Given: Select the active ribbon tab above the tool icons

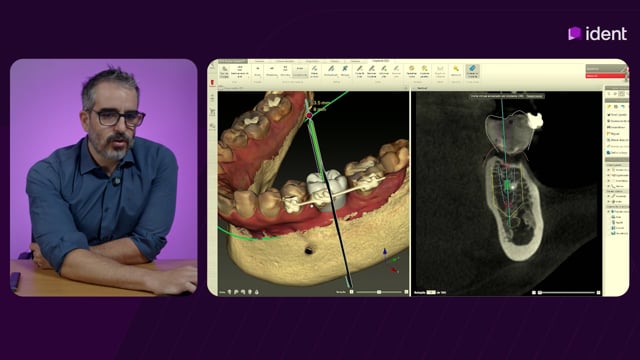Looking at the screenshot, I should click(x=380, y=60).
